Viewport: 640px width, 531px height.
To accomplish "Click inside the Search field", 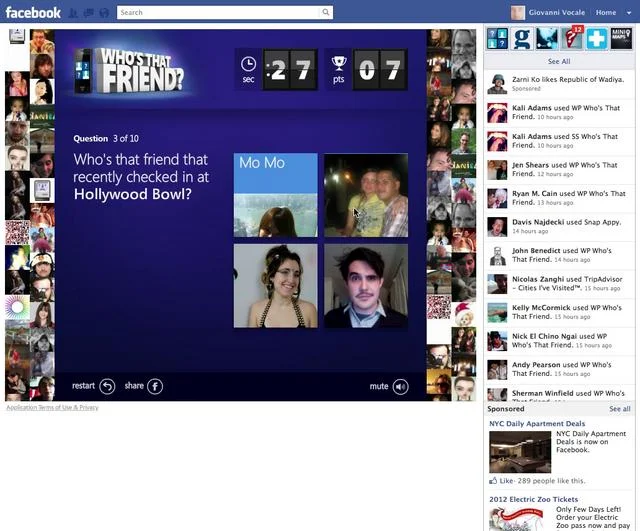I will coord(218,12).
